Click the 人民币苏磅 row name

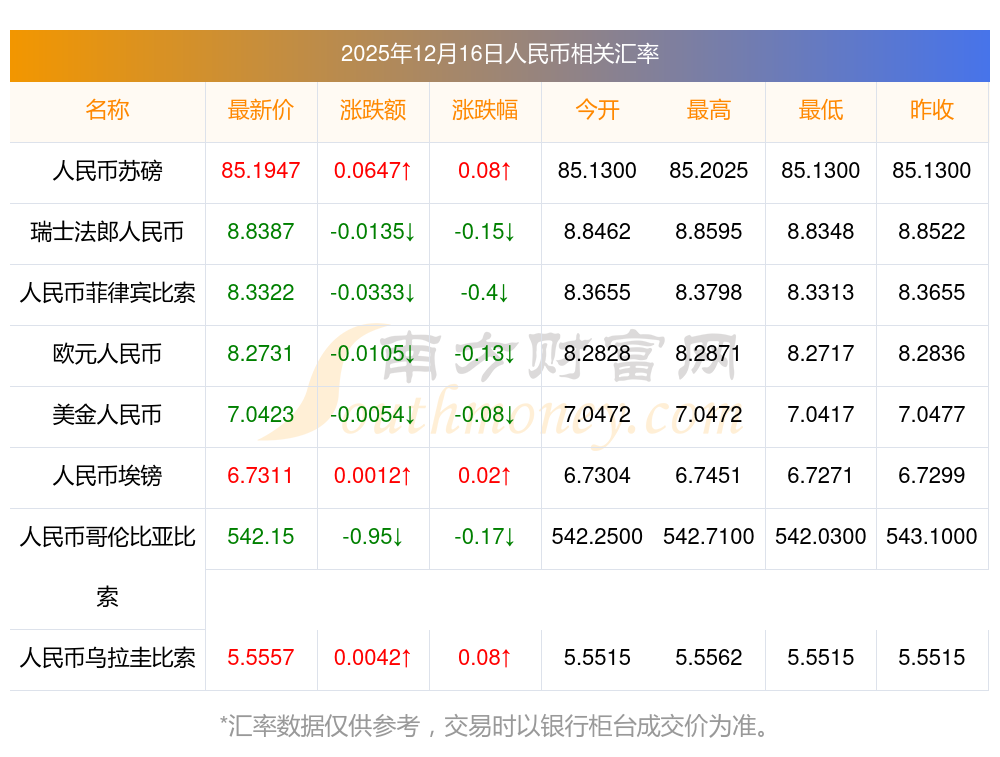tap(107, 171)
